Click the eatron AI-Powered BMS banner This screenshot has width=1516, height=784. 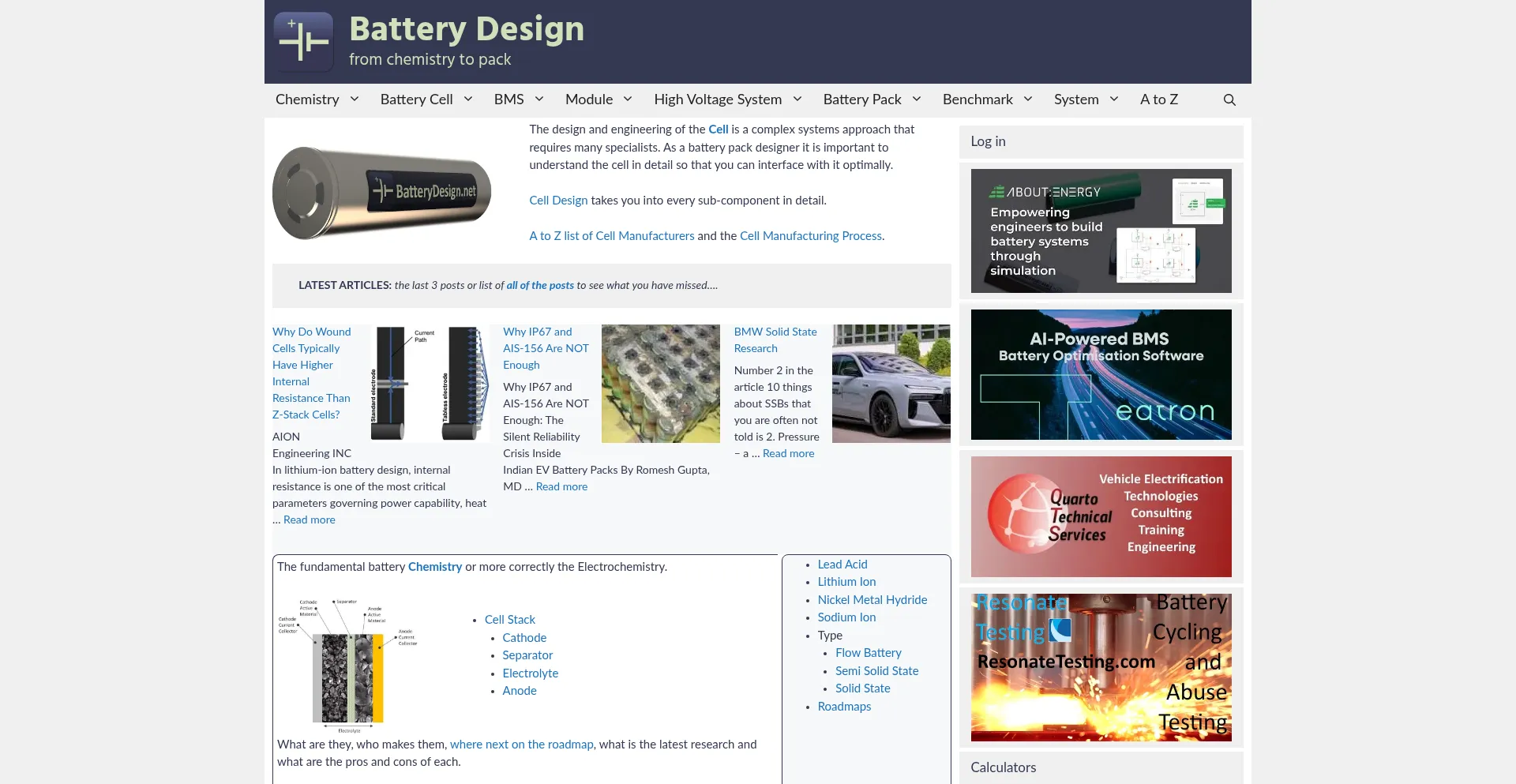pyautogui.click(x=1101, y=374)
